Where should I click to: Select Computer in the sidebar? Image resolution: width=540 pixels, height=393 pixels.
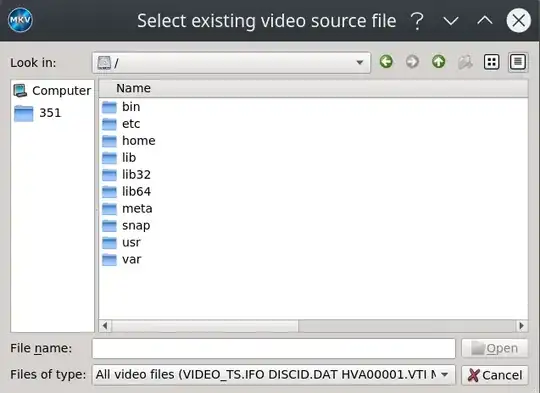[52, 91]
